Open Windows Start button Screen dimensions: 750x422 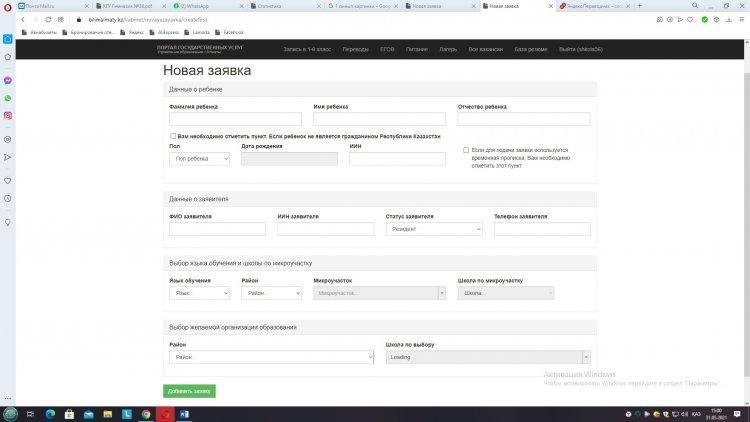click(10, 414)
